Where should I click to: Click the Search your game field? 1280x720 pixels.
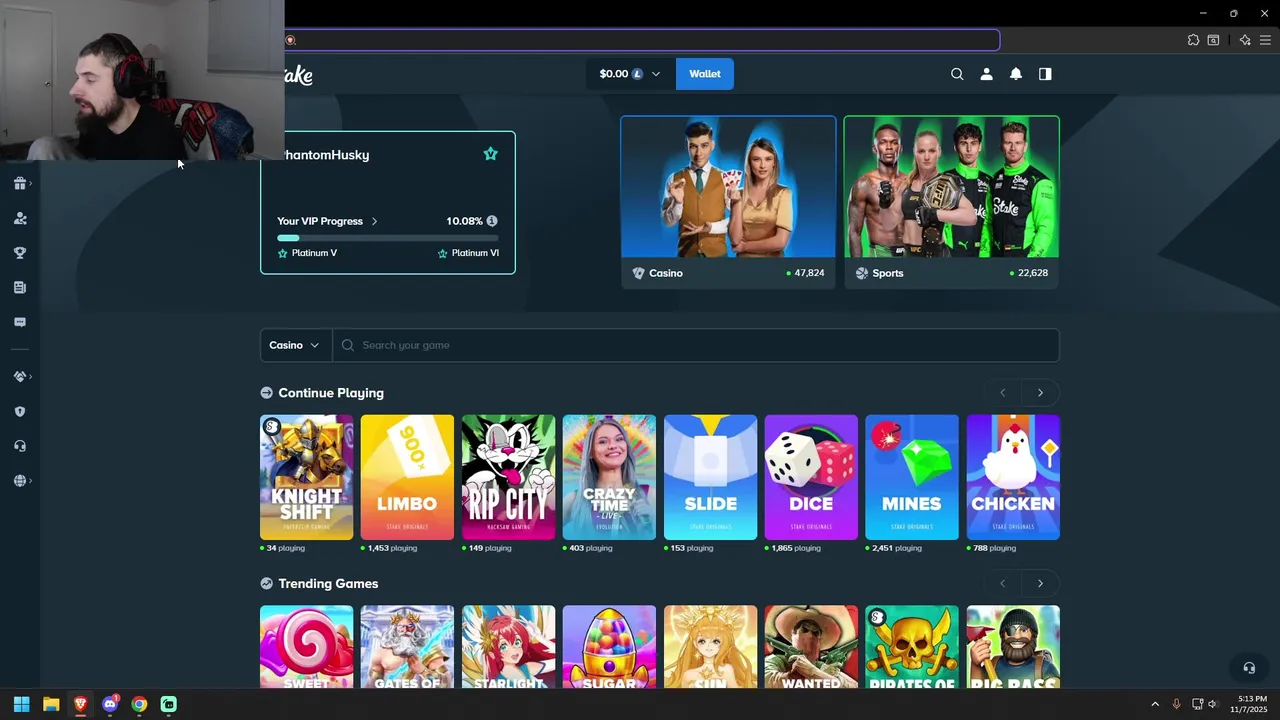point(696,345)
